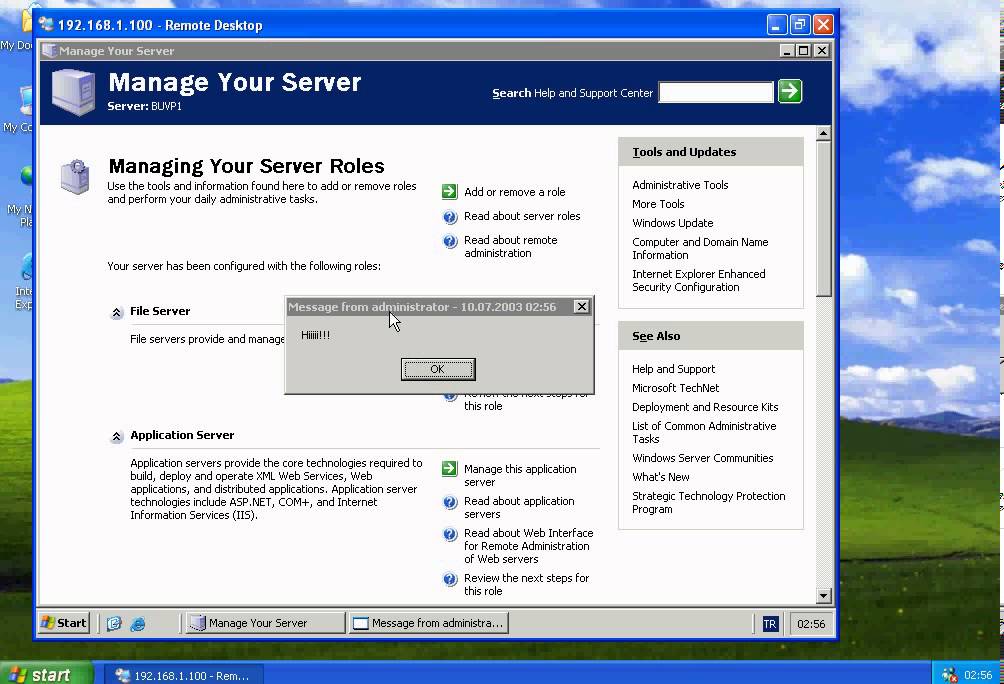Viewport: 1004px width, 684px height.
Task: Click help icon beside bottom Review the next steps
Action: (450, 579)
